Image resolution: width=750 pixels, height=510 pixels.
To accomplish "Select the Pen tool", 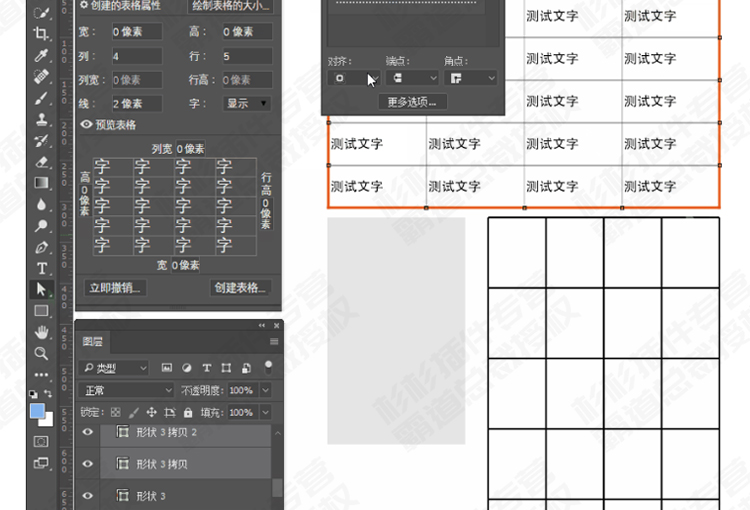I will 41,247.
